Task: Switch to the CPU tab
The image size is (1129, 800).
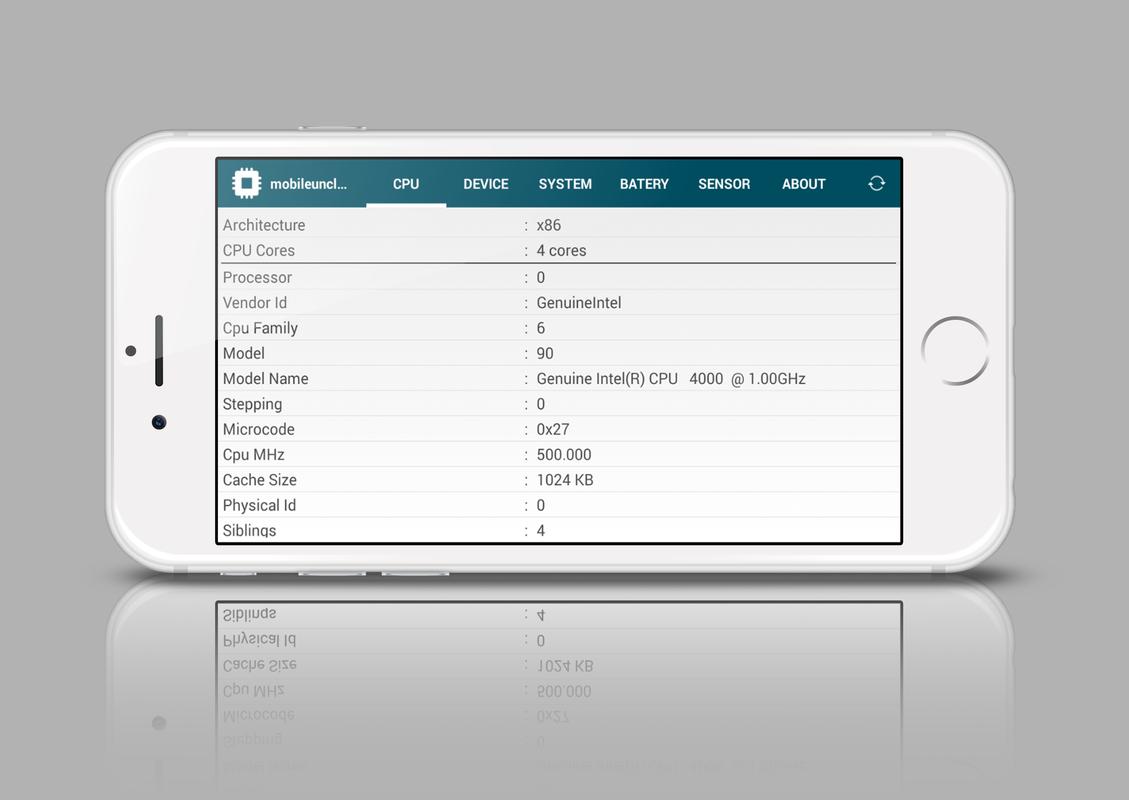Action: tap(406, 184)
